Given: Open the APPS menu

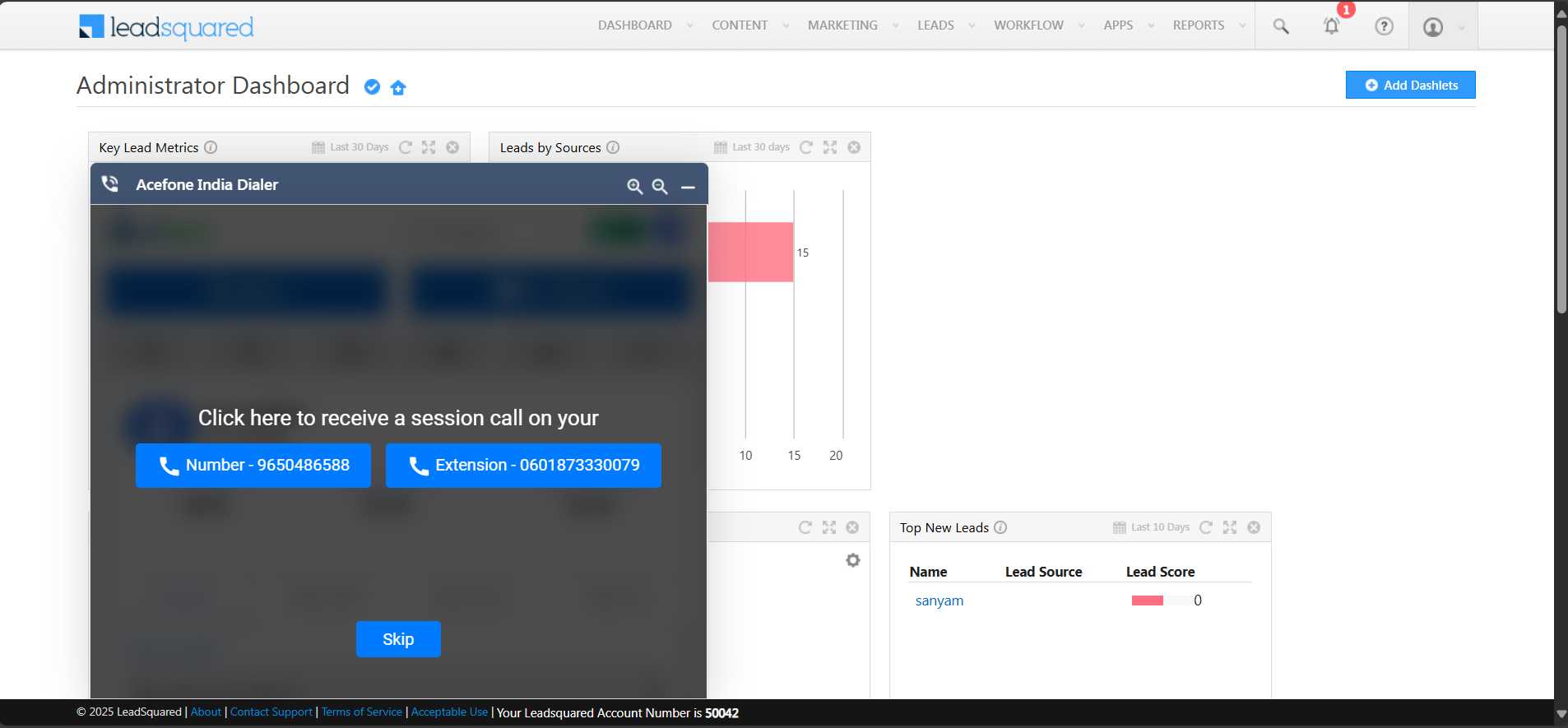Looking at the screenshot, I should (x=1118, y=26).
